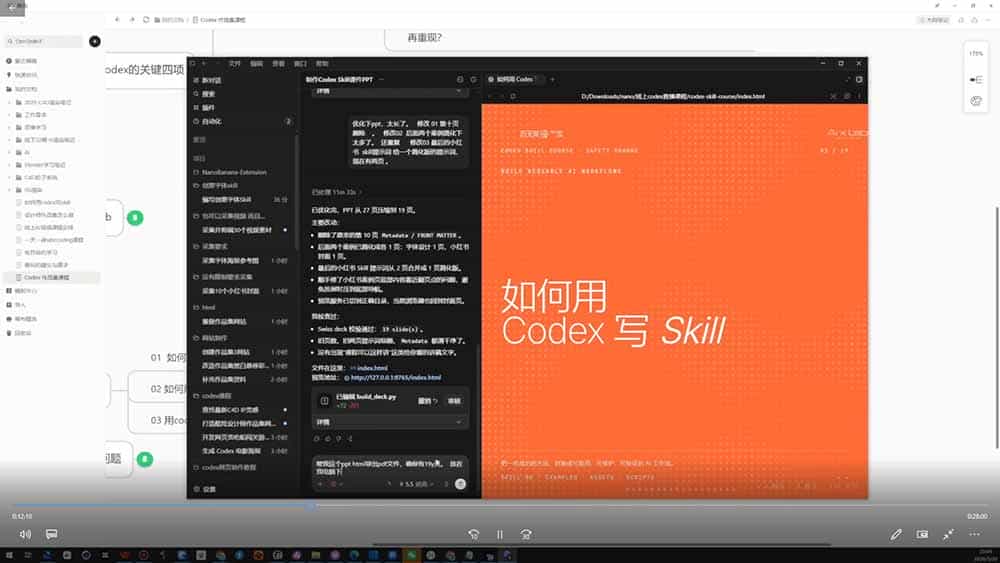This screenshot has width=1000, height=563.
Task: Click 审核 on build_deck.py card
Action: [454, 401]
